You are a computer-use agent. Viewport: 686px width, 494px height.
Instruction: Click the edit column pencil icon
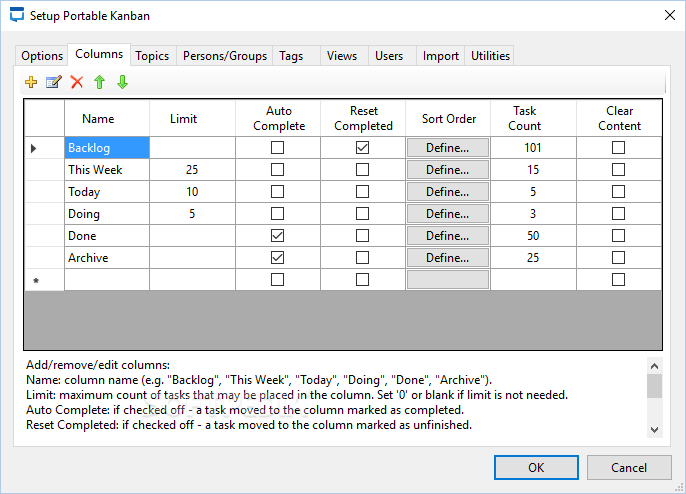click(x=54, y=82)
